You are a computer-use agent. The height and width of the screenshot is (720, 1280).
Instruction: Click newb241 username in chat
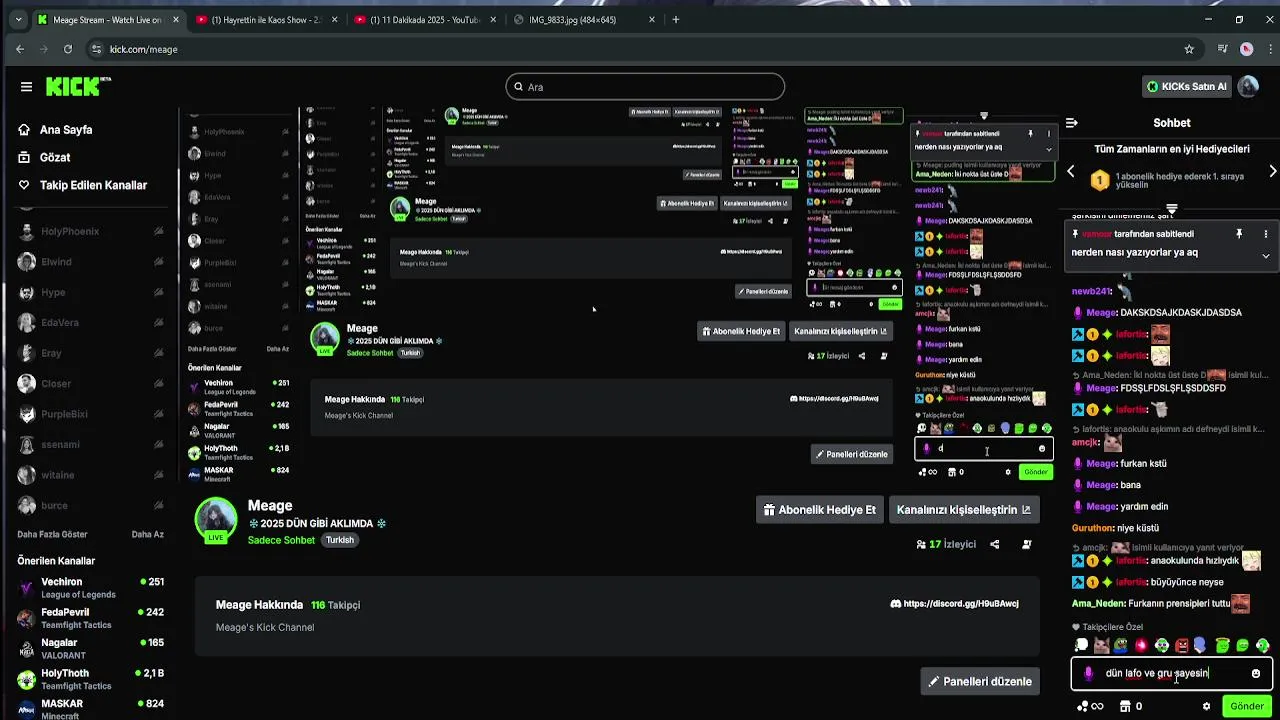pyautogui.click(x=1091, y=291)
